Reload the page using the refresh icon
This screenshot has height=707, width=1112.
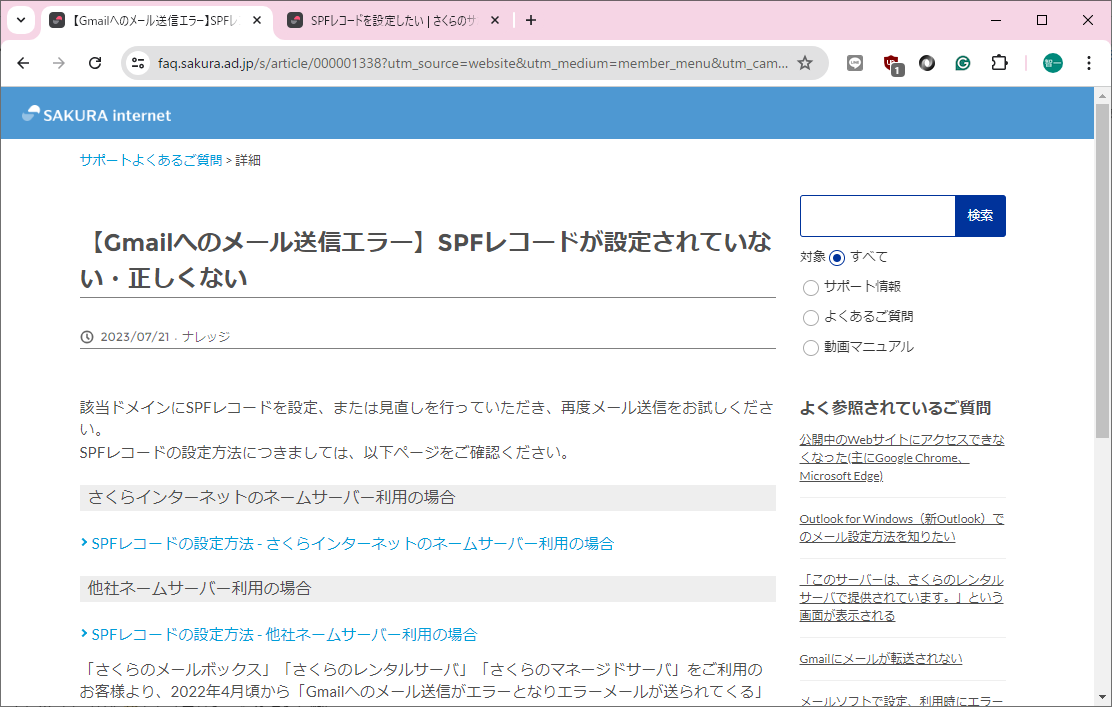pos(95,63)
